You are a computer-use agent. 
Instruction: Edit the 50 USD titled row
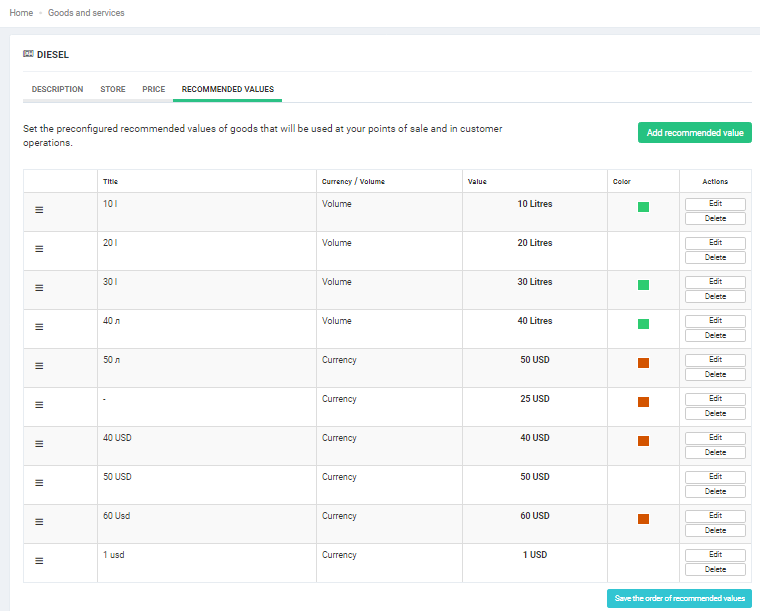[x=715, y=476]
